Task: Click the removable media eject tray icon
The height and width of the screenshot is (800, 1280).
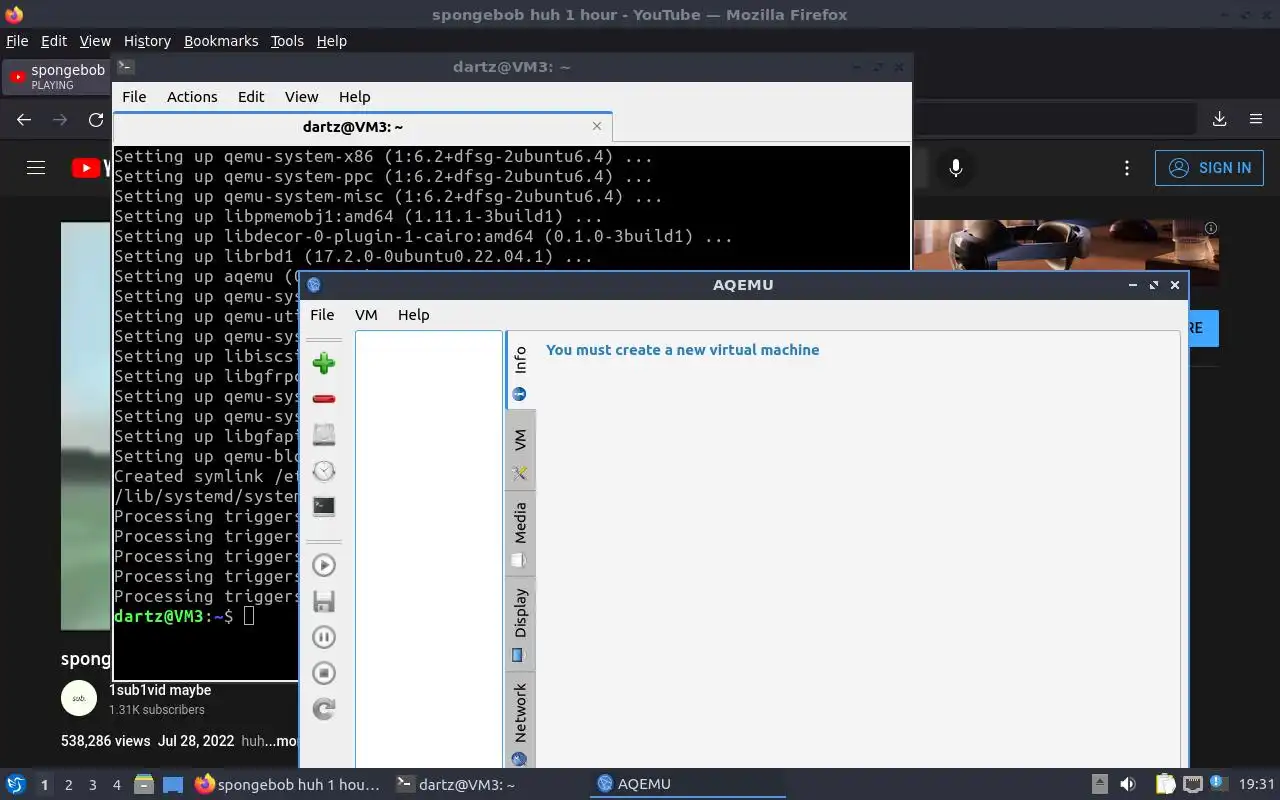Action: pyautogui.click(x=1099, y=784)
